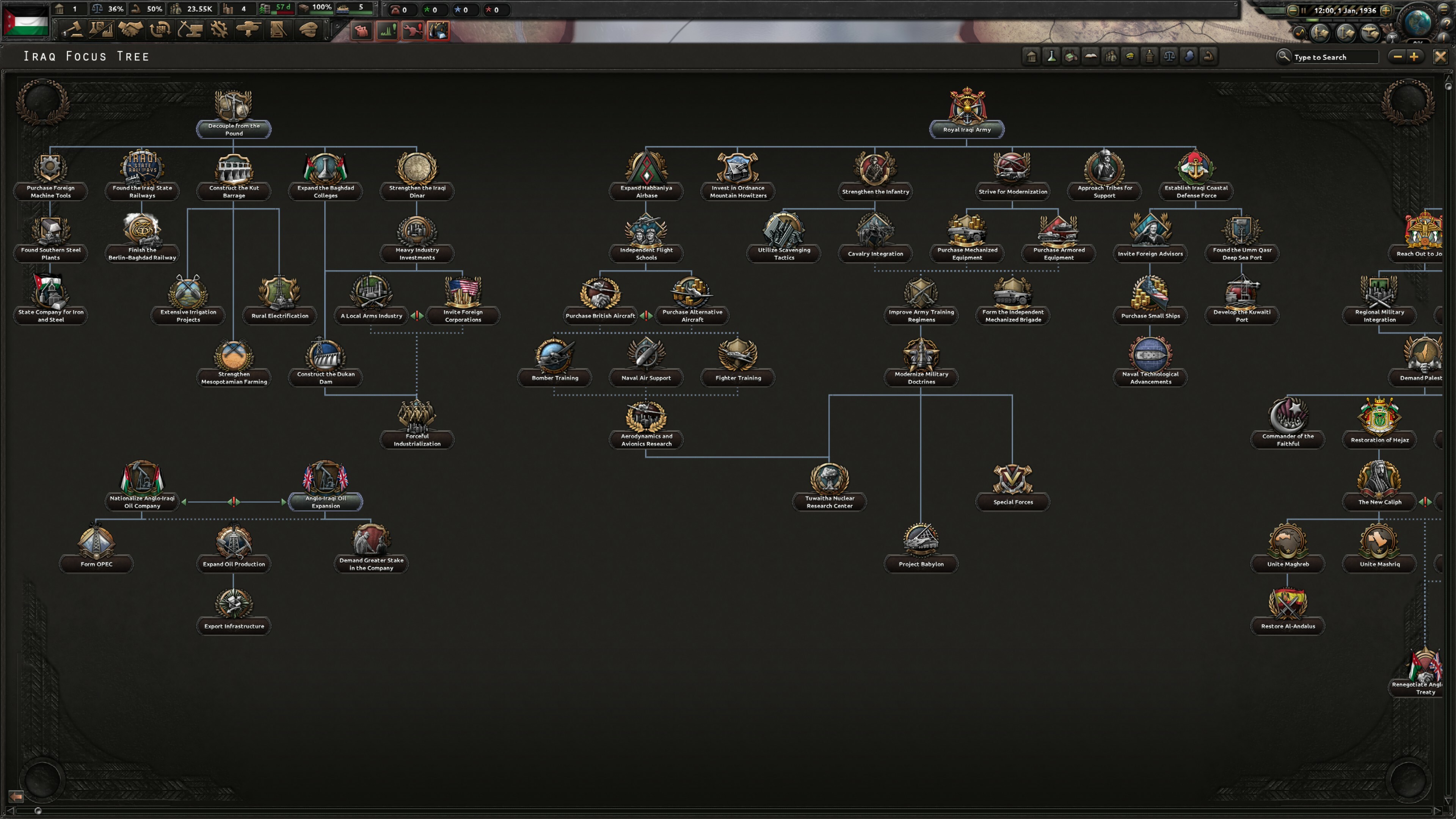1456x819 pixels.
Task: Open the game speed increase plus control
Action: tap(1387, 11)
